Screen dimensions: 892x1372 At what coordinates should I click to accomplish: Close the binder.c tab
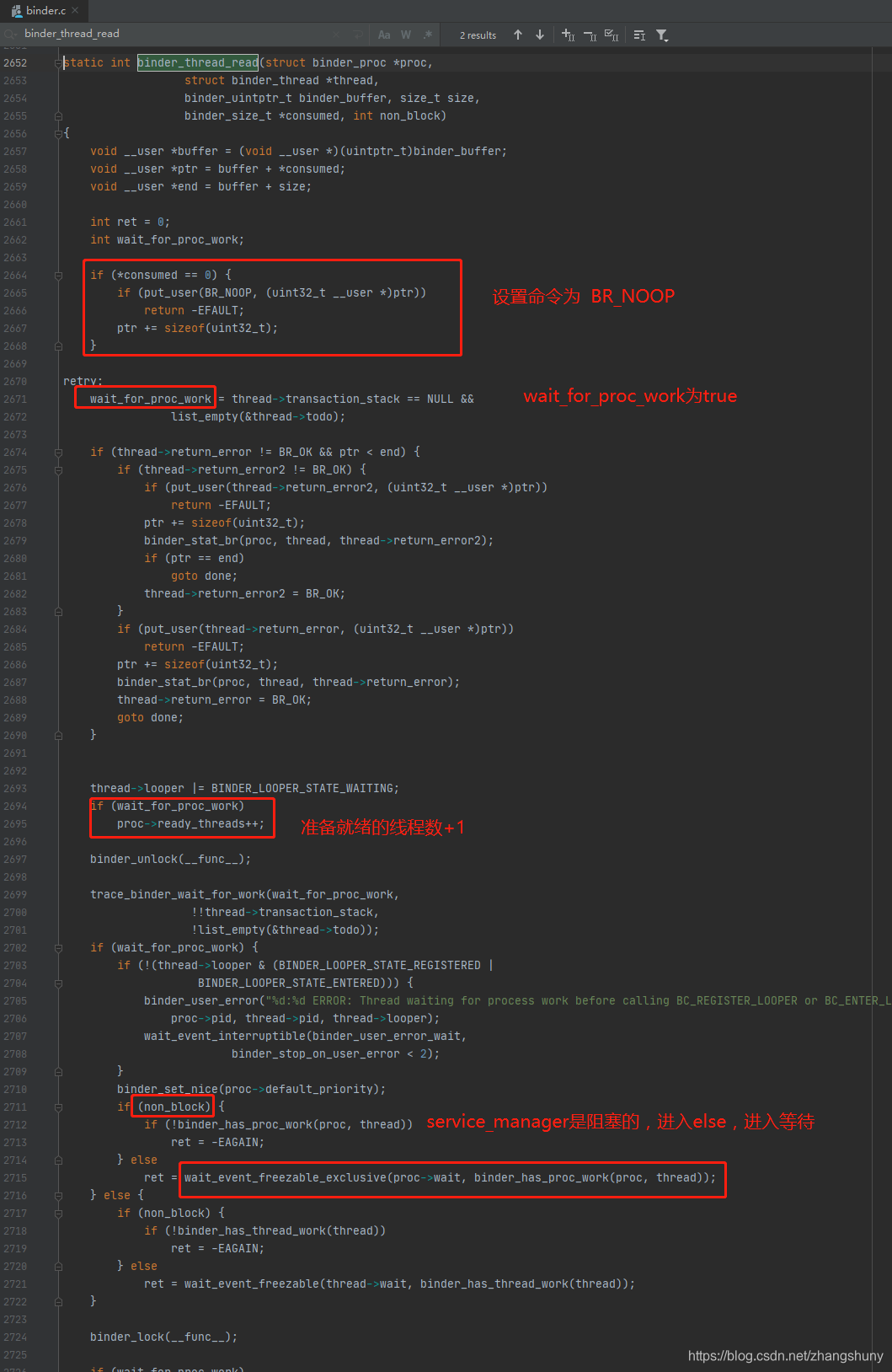tap(76, 11)
